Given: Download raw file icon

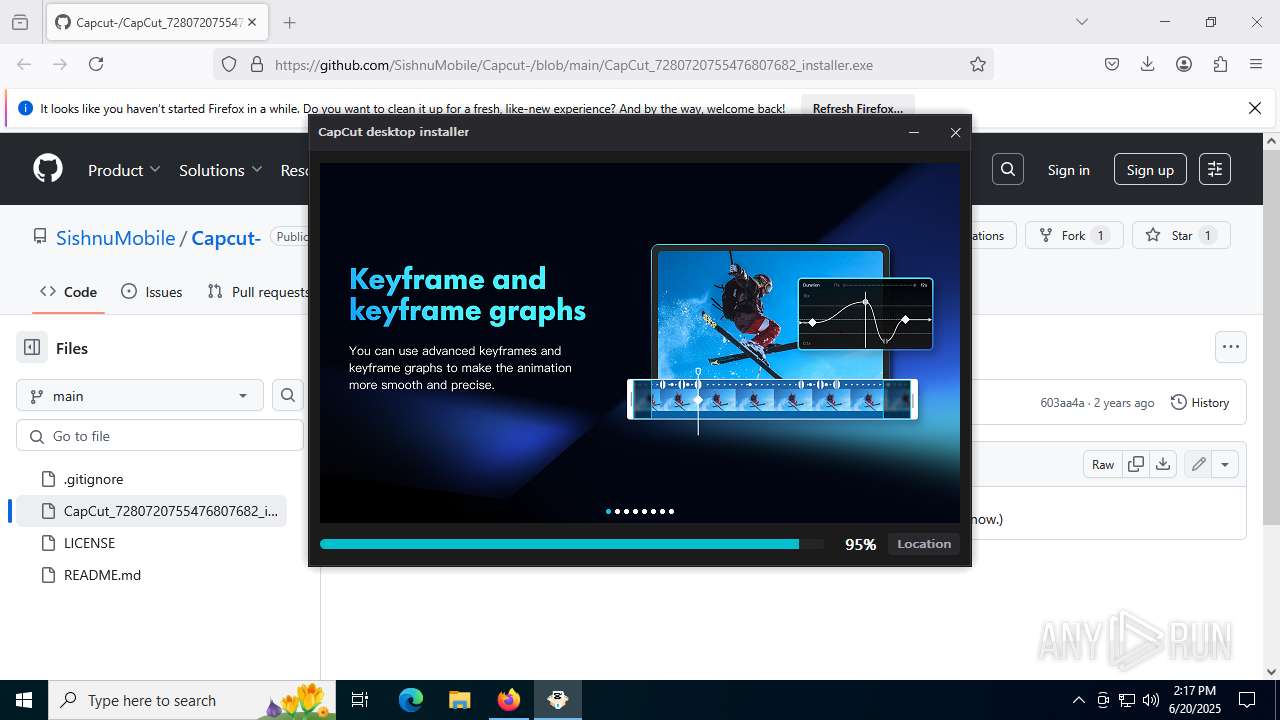Looking at the screenshot, I should point(1162,464).
